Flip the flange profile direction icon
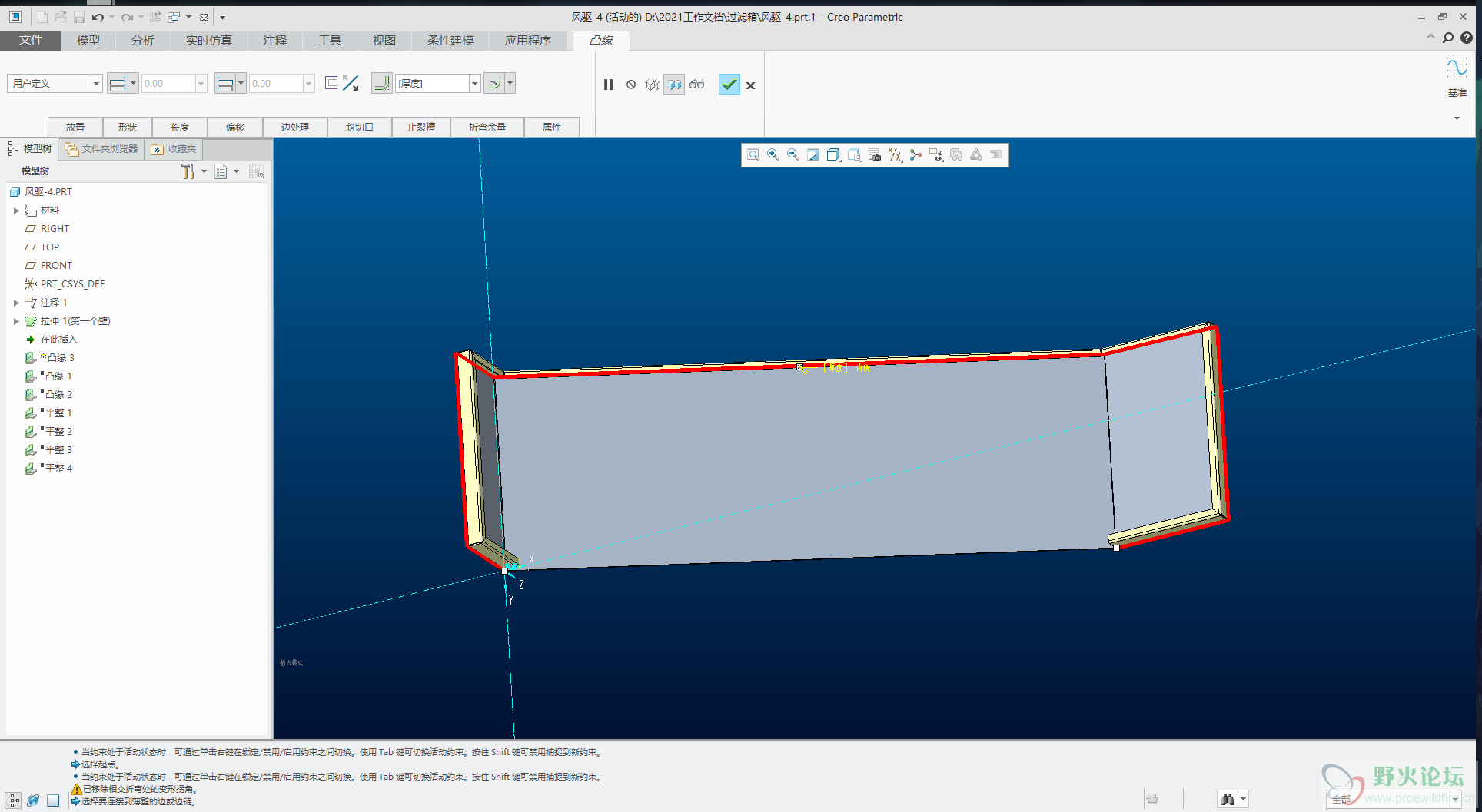This screenshot has width=1482, height=812. (x=331, y=83)
